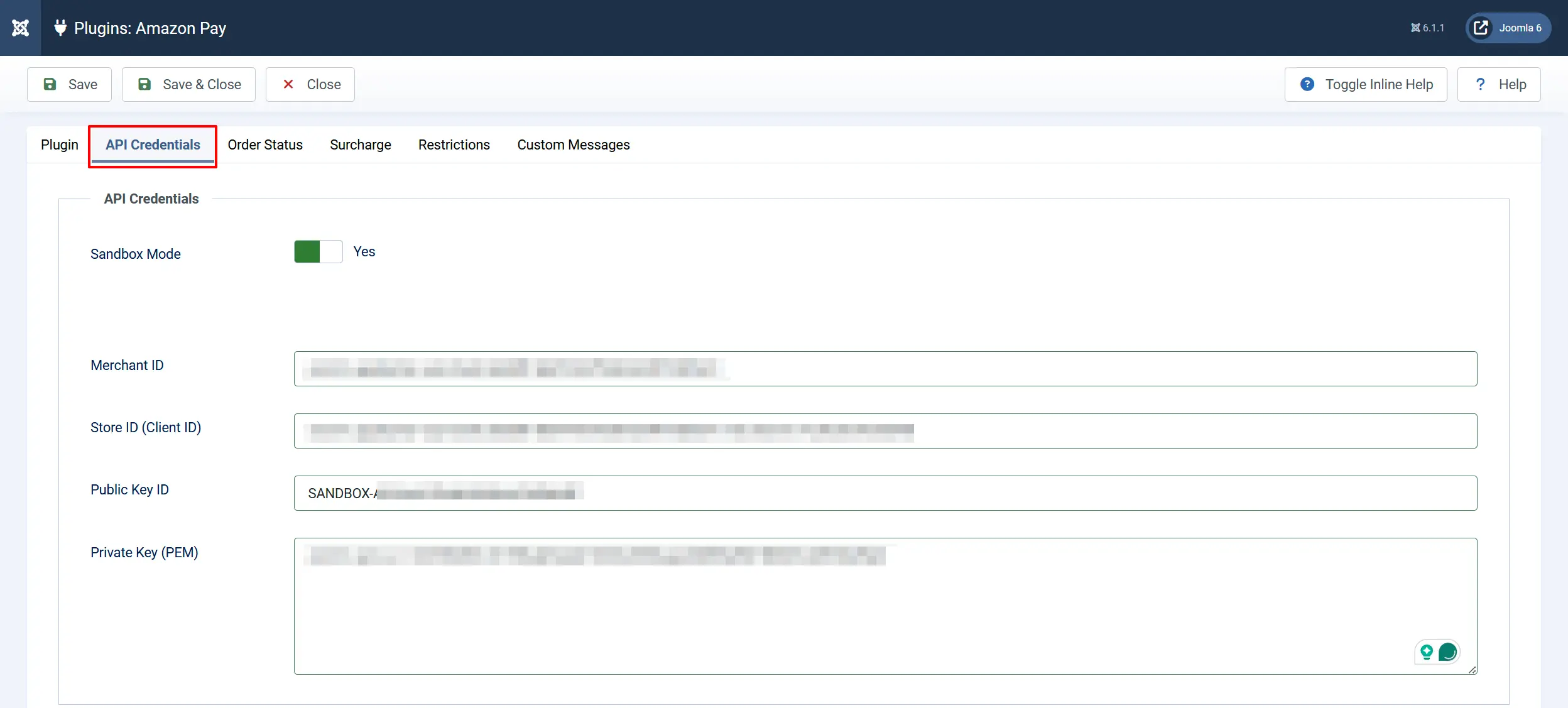Image resolution: width=1568 pixels, height=708 pixels.
Task: Click the Private Key textarea resize handle
Action: [1472, 670]
